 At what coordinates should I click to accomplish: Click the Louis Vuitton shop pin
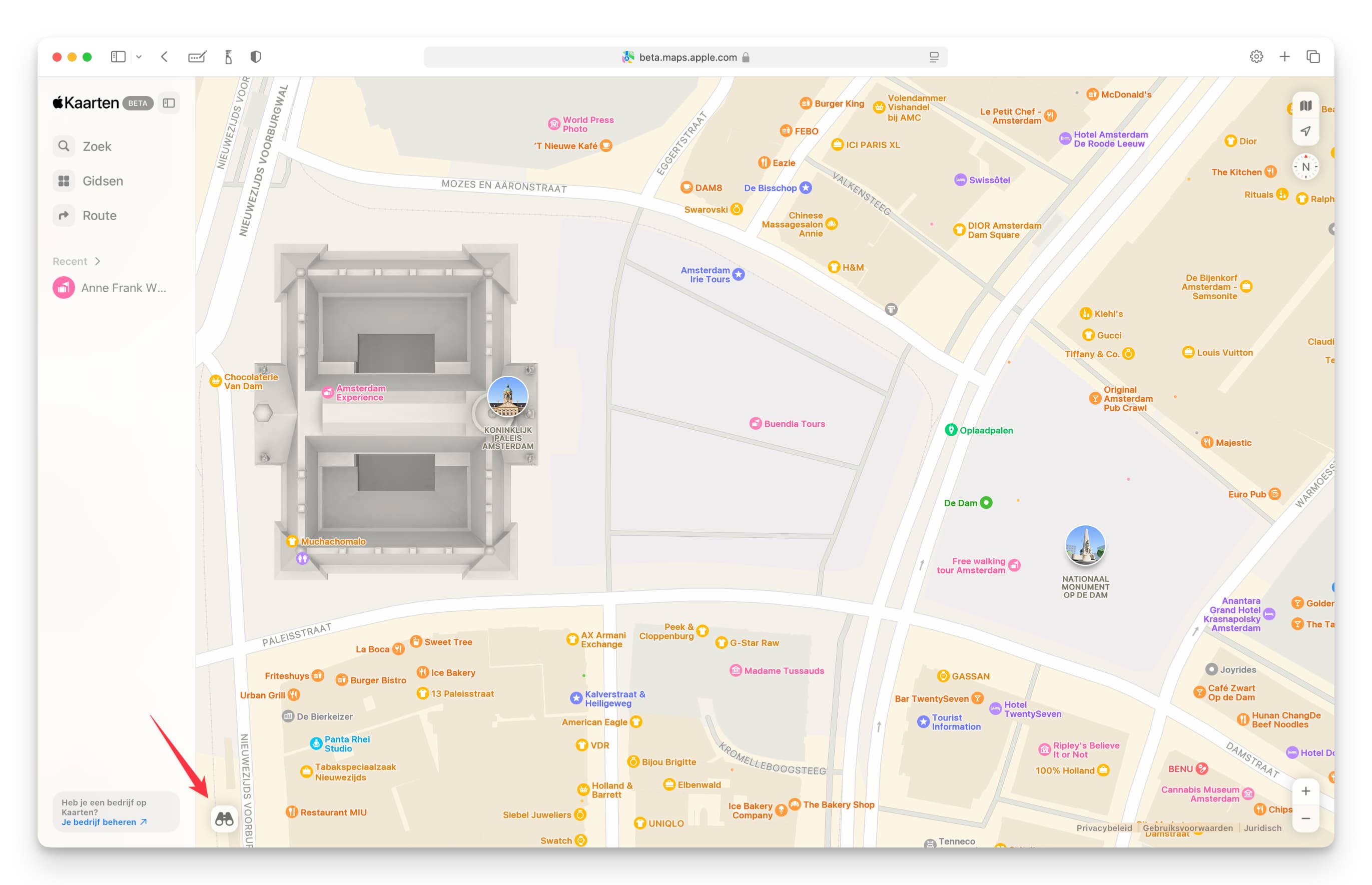(1188, 352)
